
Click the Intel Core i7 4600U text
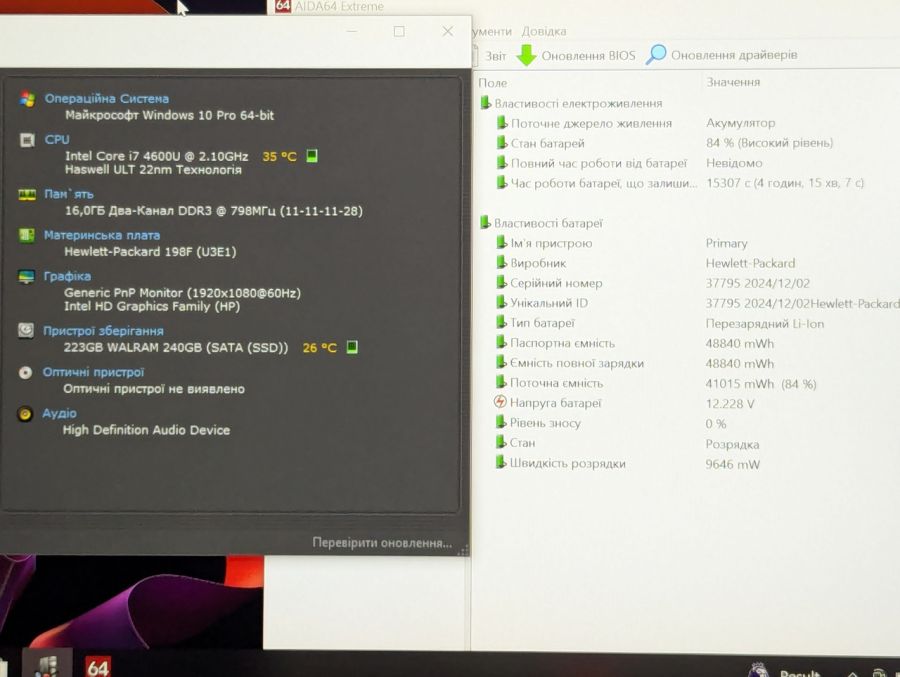click(157, 156)
